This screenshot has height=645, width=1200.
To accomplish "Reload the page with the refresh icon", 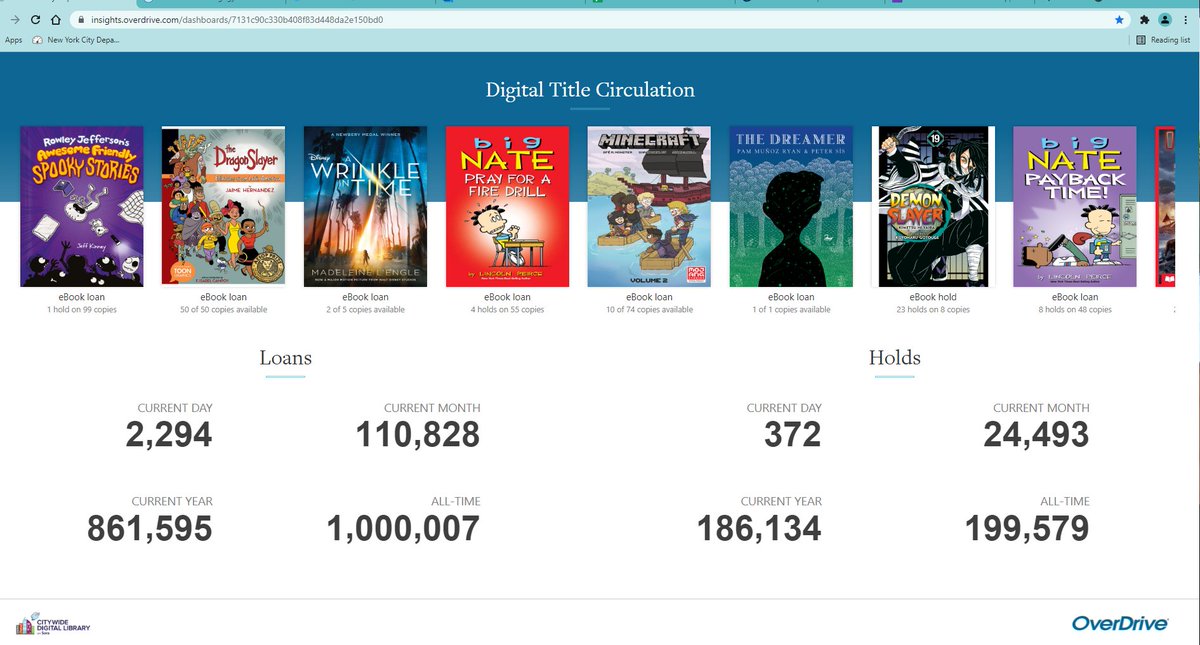I will (x=35, y=19).
